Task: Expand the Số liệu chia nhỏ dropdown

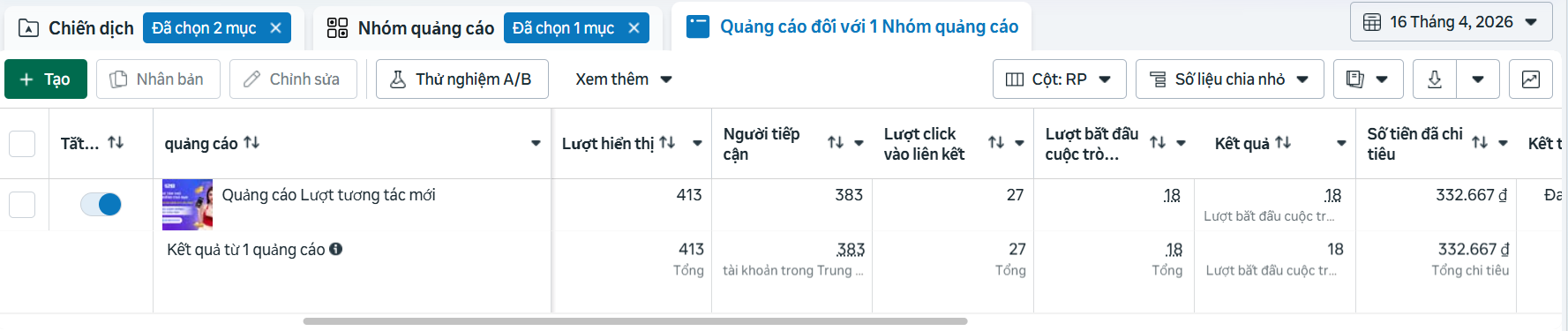Action: 1229,79
